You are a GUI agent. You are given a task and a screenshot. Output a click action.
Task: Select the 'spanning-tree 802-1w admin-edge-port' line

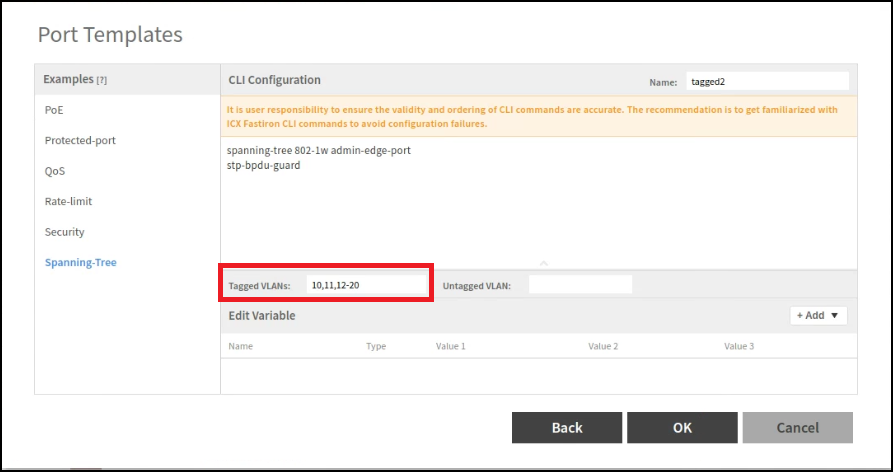pyautogui.click(x=319, y=151)
